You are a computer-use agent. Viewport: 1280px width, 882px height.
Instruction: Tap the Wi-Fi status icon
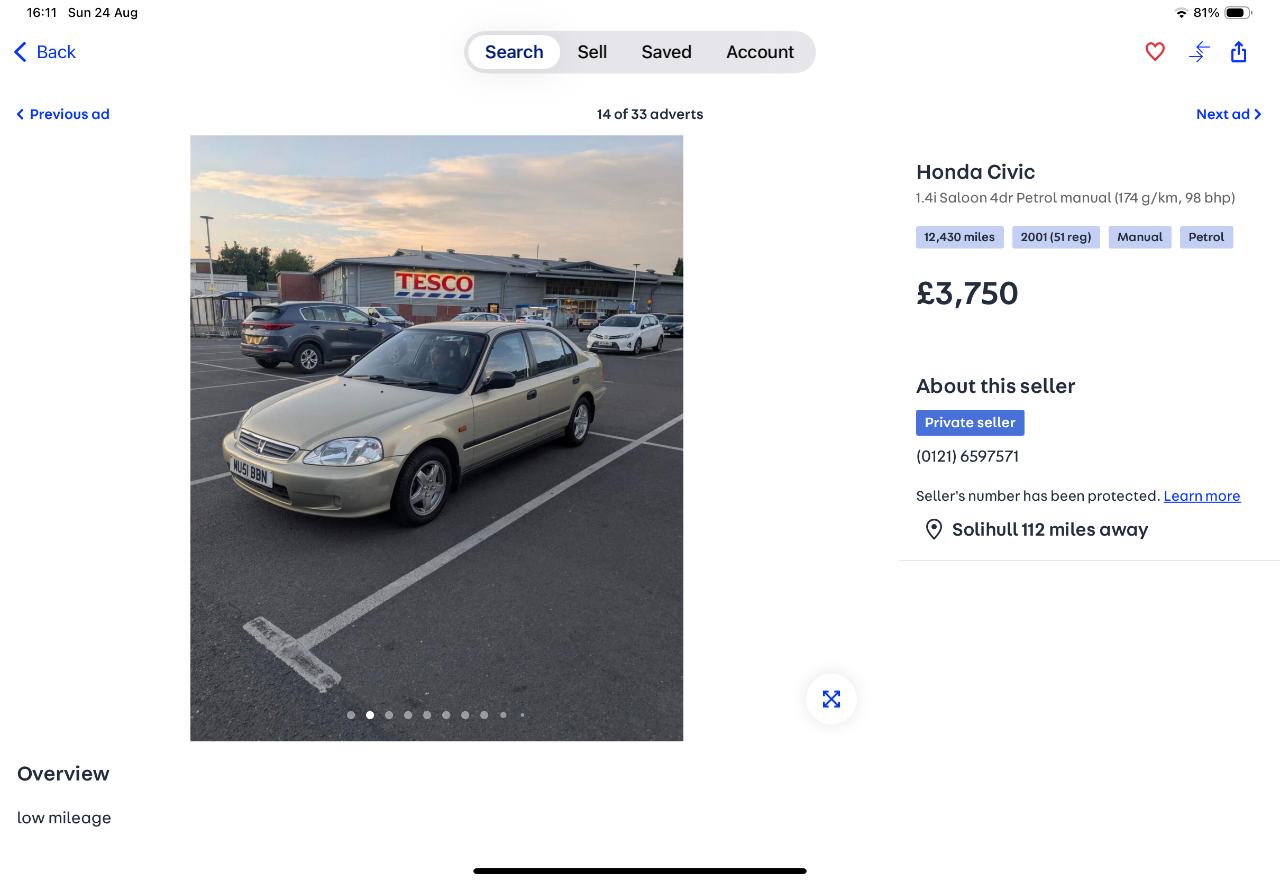[x=1181, y=13]
